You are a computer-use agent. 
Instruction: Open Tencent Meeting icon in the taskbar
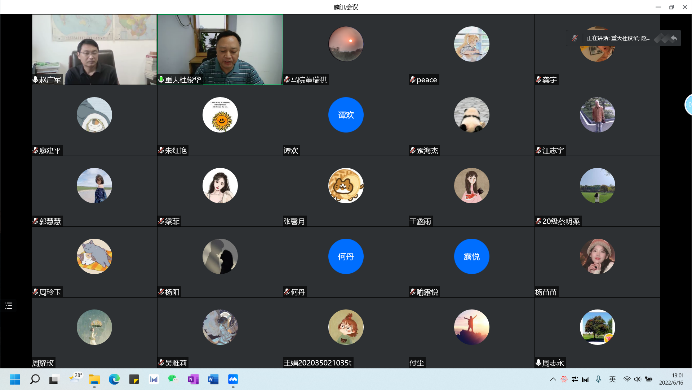(x=233, y=379)
